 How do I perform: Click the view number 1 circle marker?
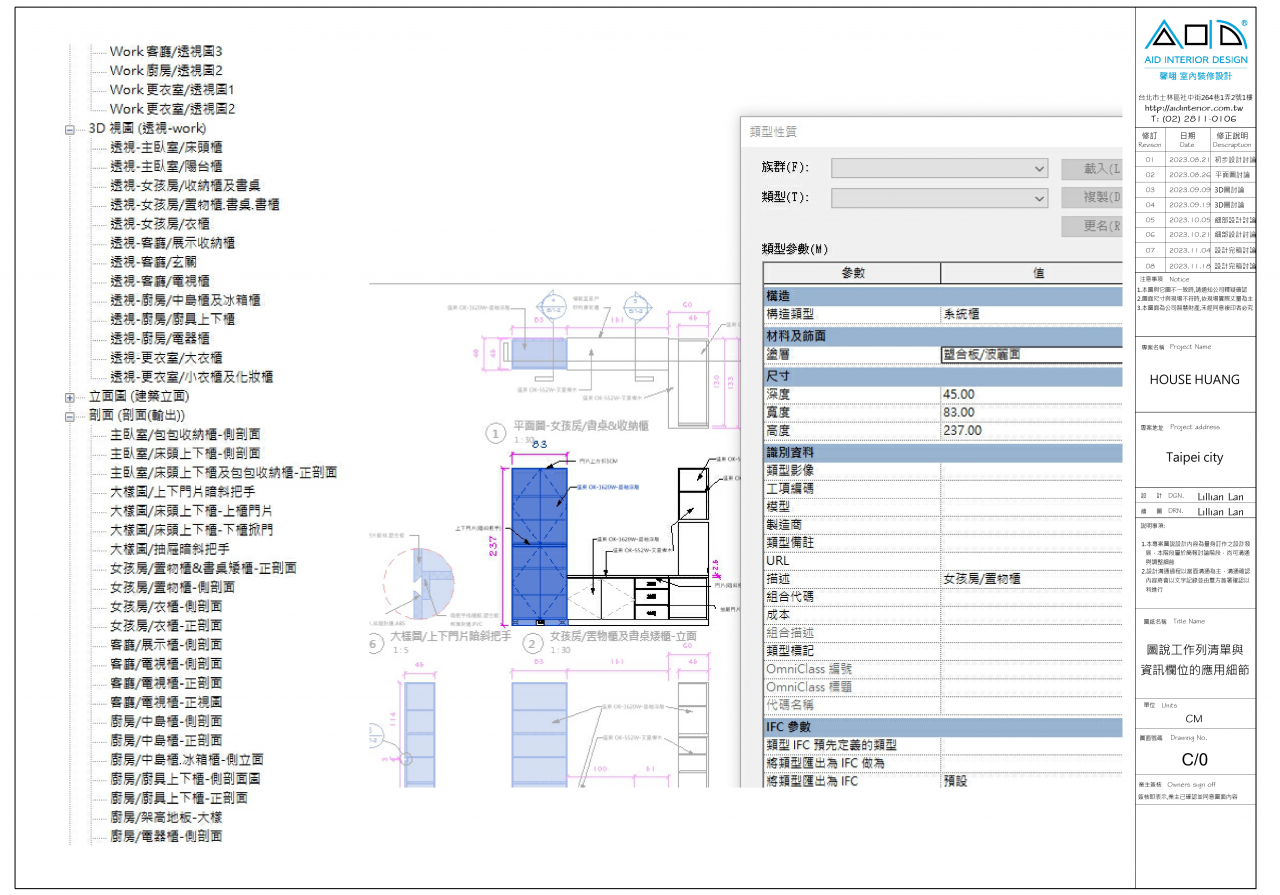(x=495, y=433)
